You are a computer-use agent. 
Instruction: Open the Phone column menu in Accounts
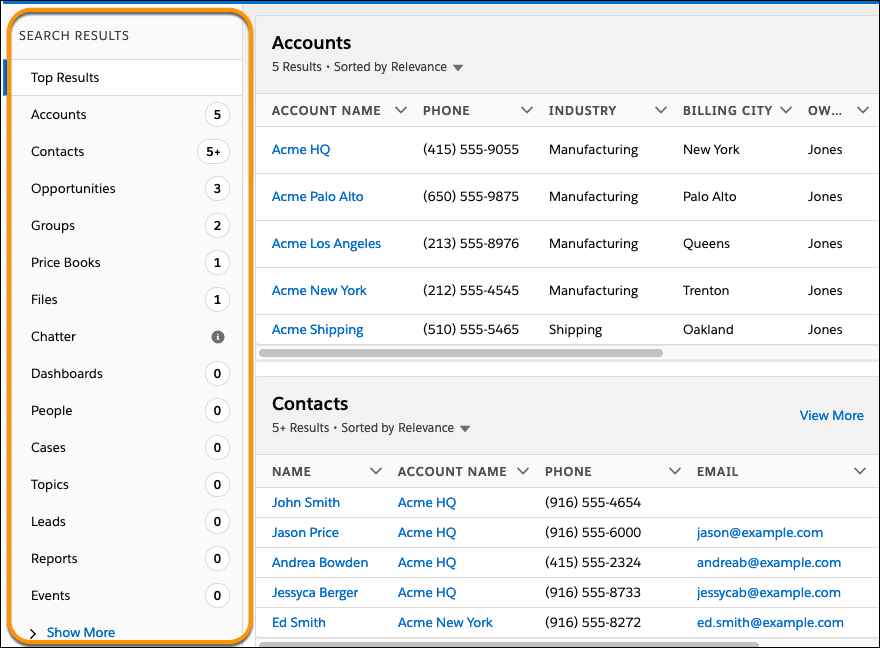tap(527, 110)
